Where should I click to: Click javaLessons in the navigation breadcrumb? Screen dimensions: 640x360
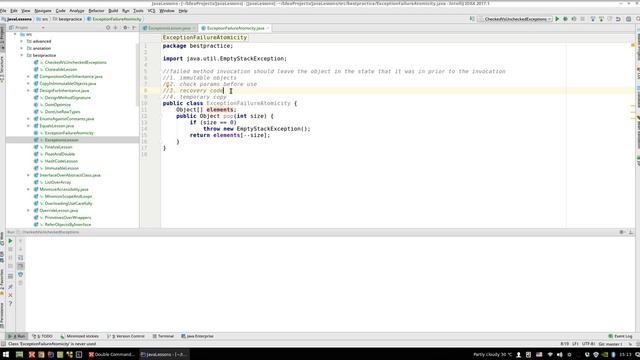[17, 19]
